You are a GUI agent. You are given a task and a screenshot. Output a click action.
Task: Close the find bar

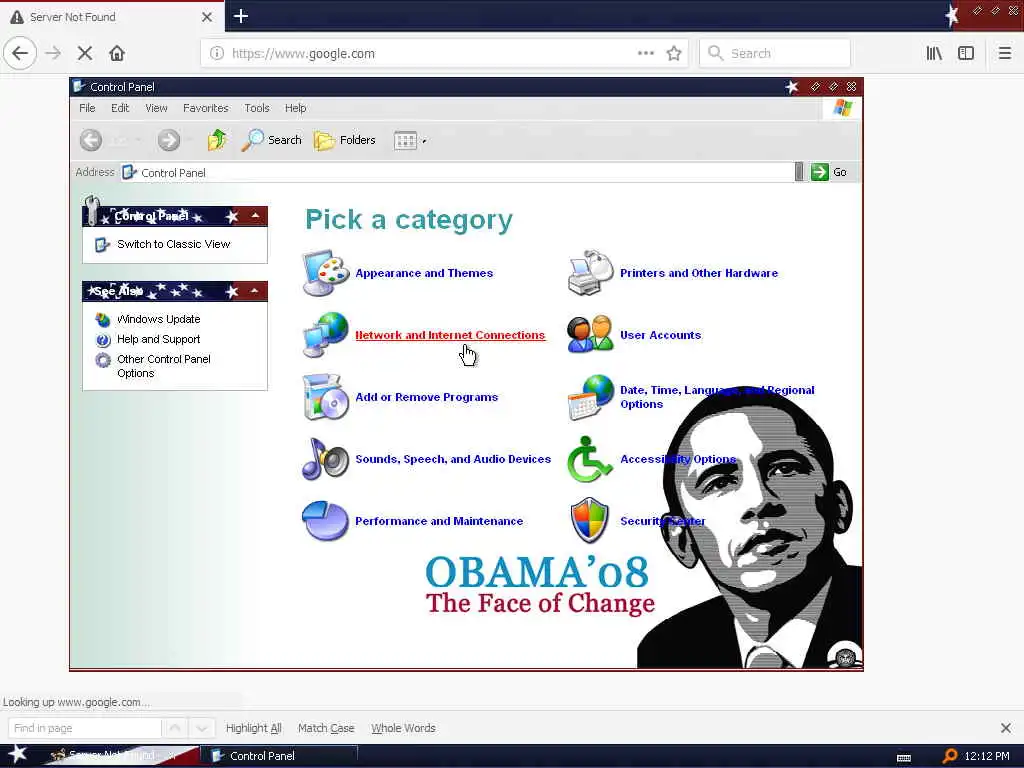tap(1006, 728)
